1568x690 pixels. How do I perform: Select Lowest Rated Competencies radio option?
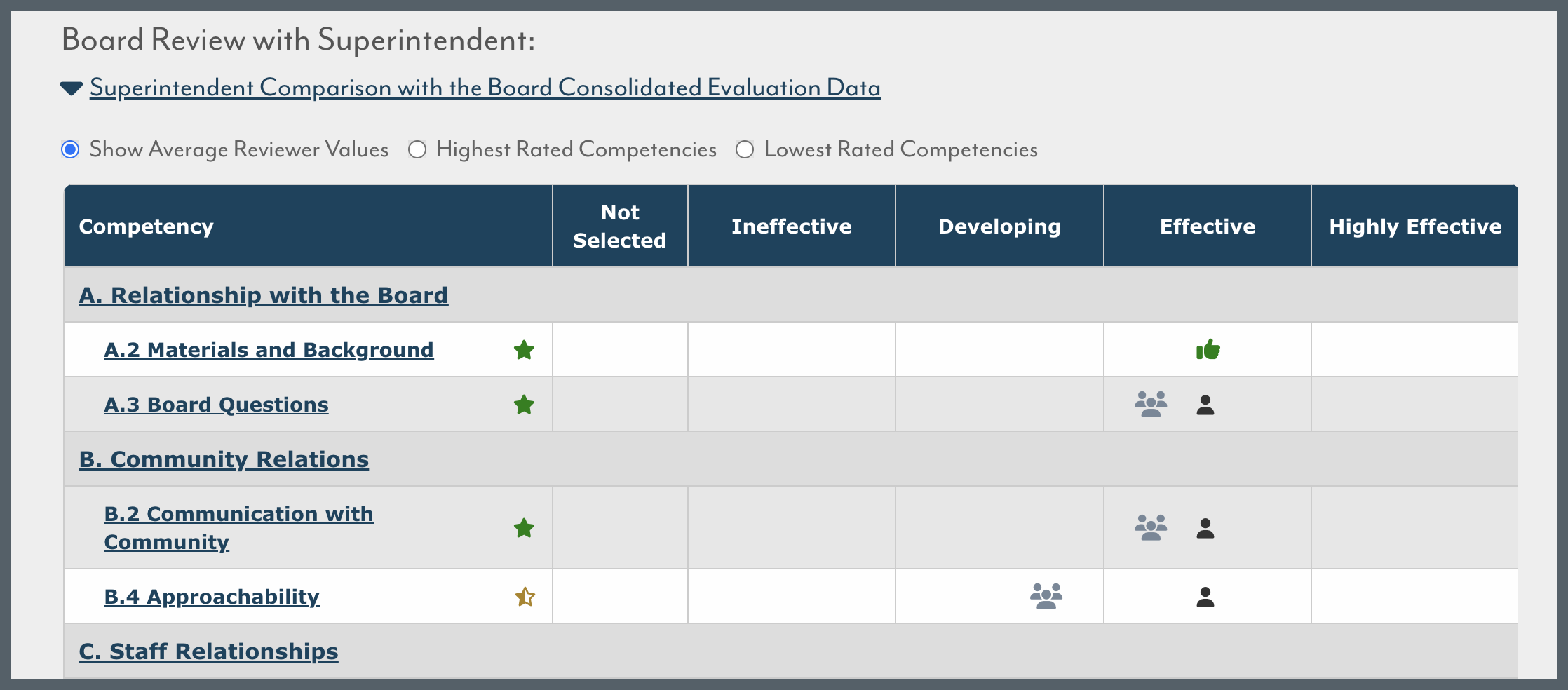745,149
